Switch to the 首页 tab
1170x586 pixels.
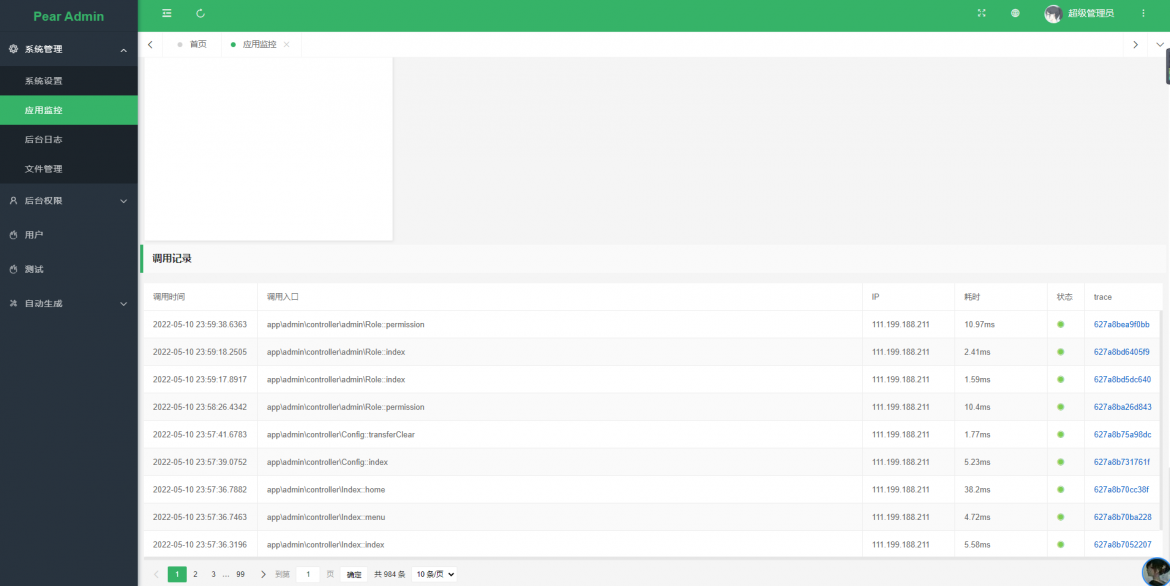(x=192, y=45)
